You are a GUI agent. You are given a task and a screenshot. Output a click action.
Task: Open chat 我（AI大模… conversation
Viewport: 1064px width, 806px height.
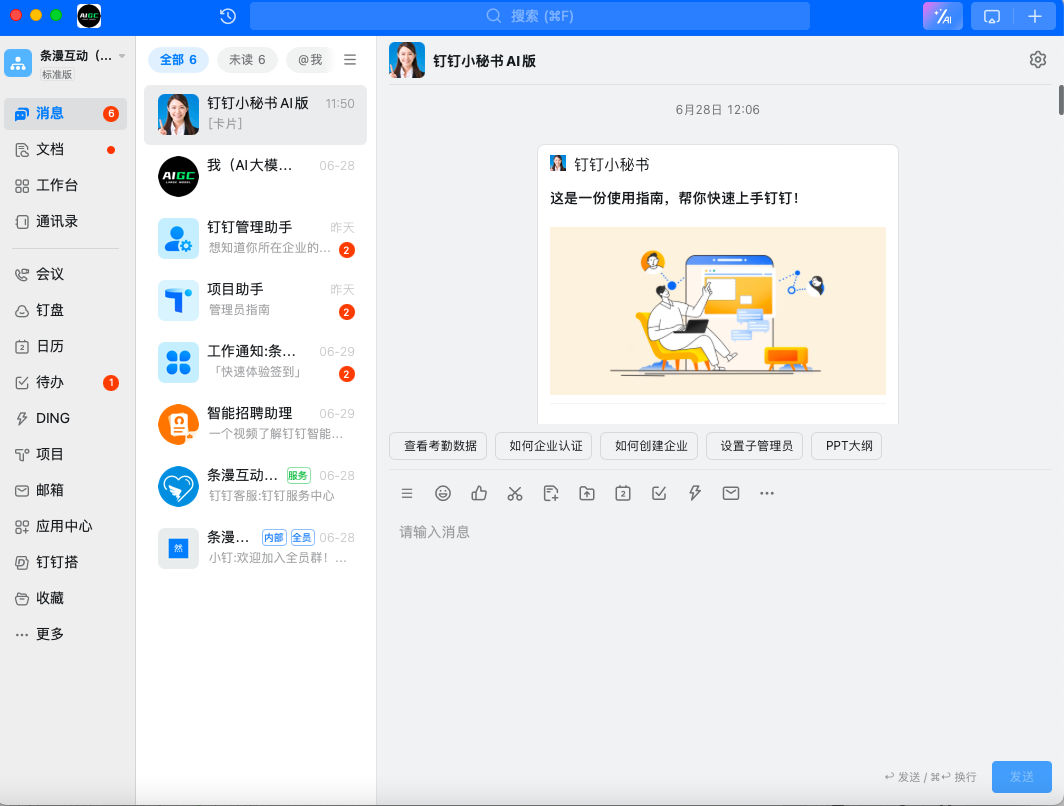pyautogui.click(x=255, y=176)
